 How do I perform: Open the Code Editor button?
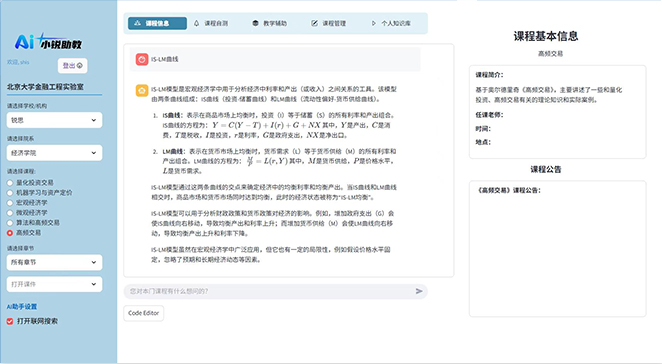(x=144, y=313)
